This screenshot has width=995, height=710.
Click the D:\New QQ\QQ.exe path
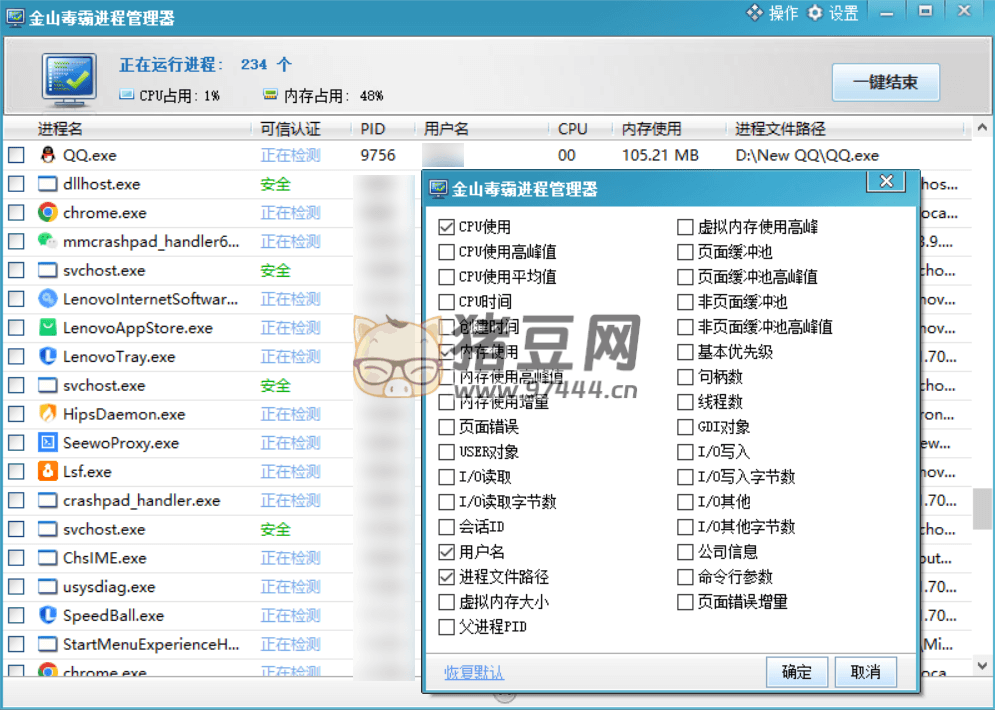[807, 155]
